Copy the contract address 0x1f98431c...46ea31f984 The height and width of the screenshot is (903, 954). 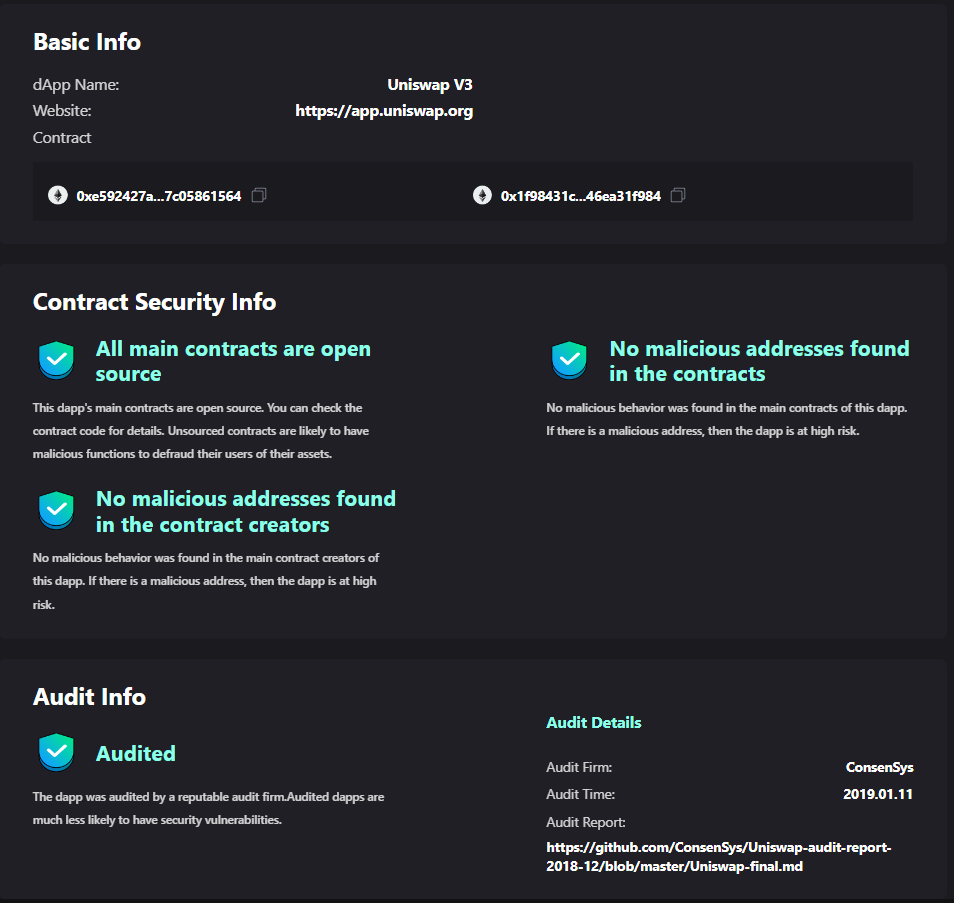coord(678,195)
